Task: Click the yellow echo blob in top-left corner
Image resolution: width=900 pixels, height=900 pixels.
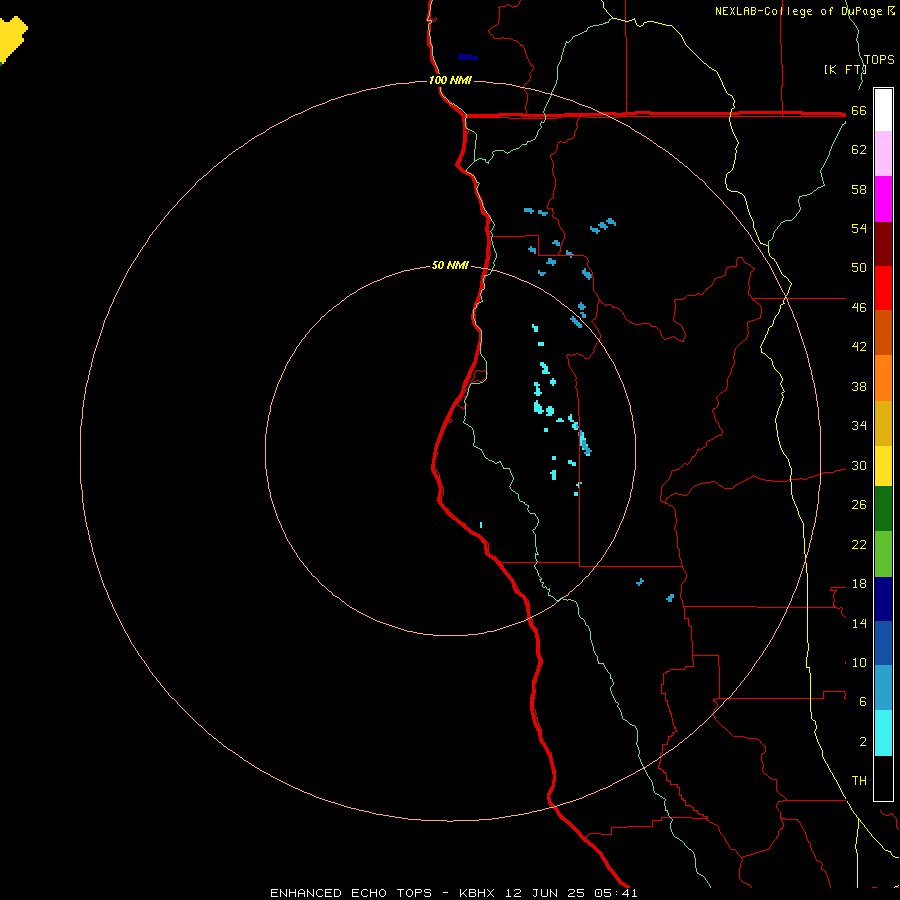Action: pos(11,39)
